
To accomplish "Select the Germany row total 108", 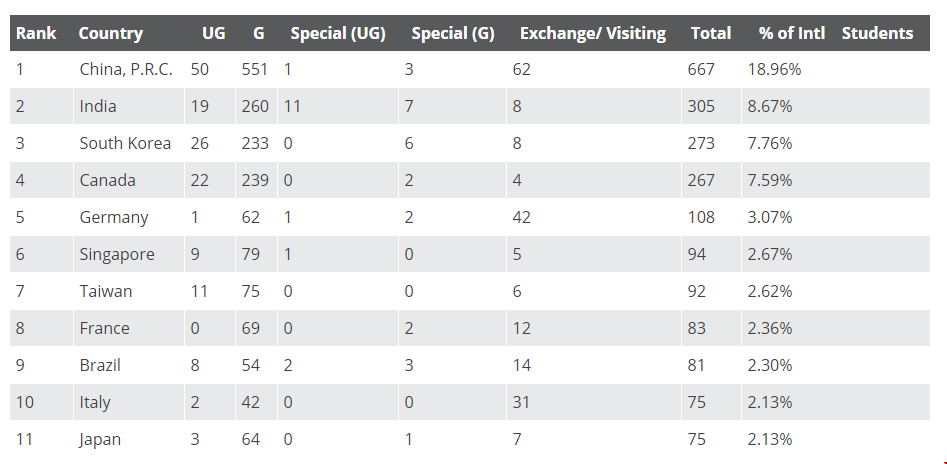I will pyautogui.click(x=701, y=217).
